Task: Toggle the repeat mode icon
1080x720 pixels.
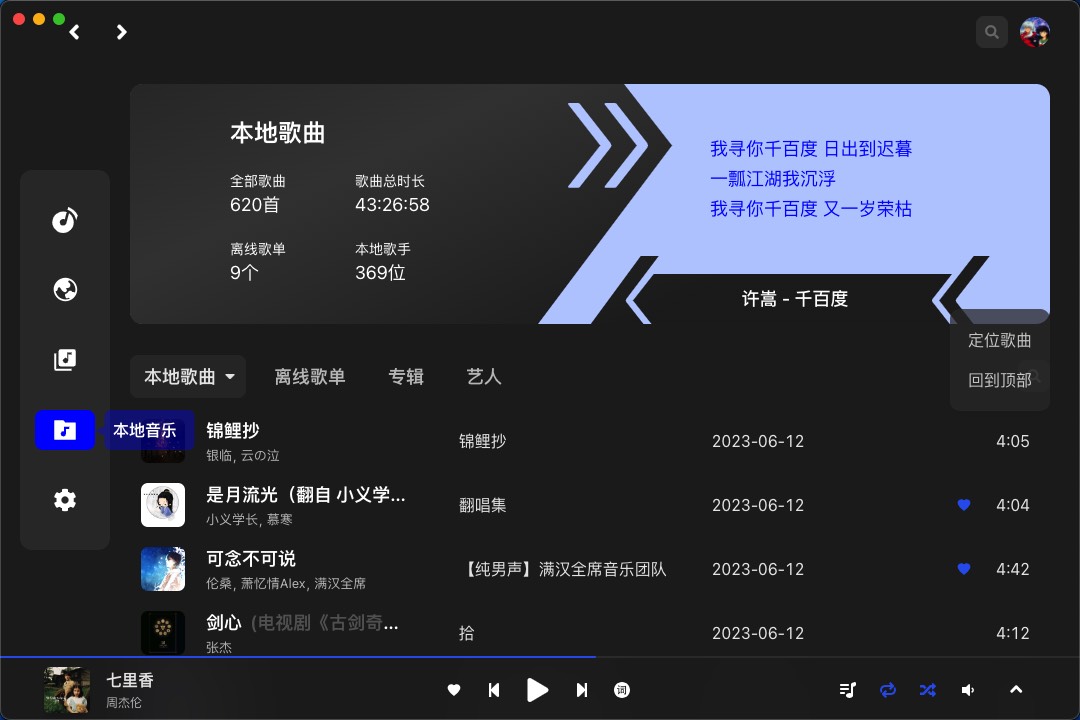Action: [887, 690]
